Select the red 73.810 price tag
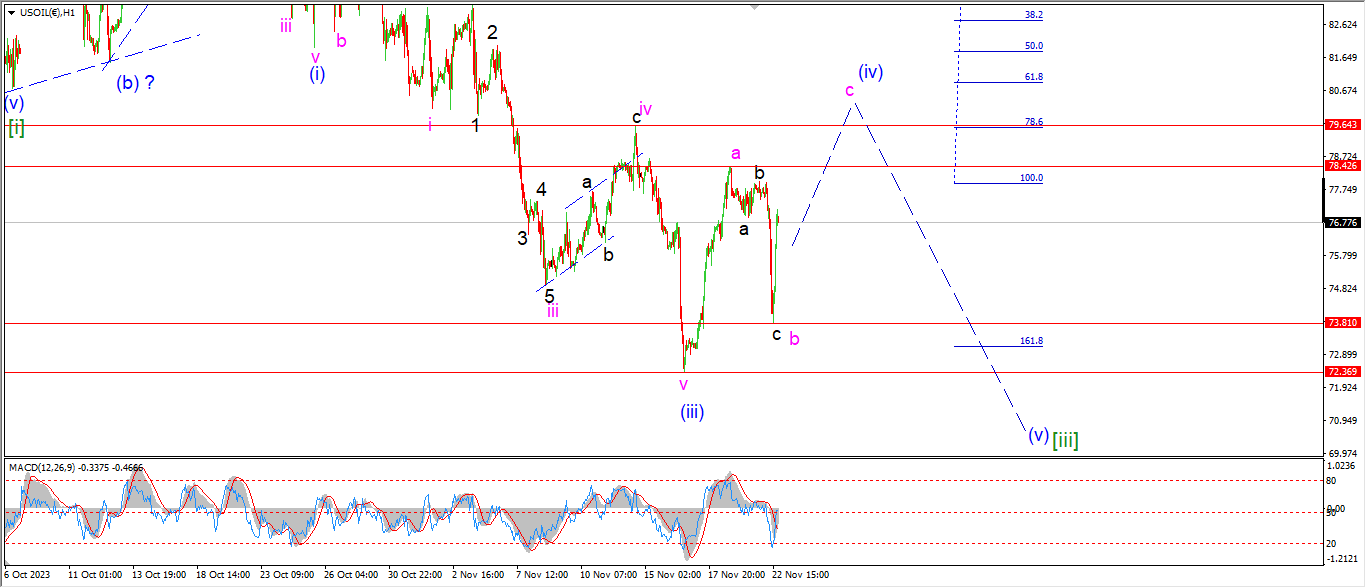The image size is (1366, 588). (1342, 323)
